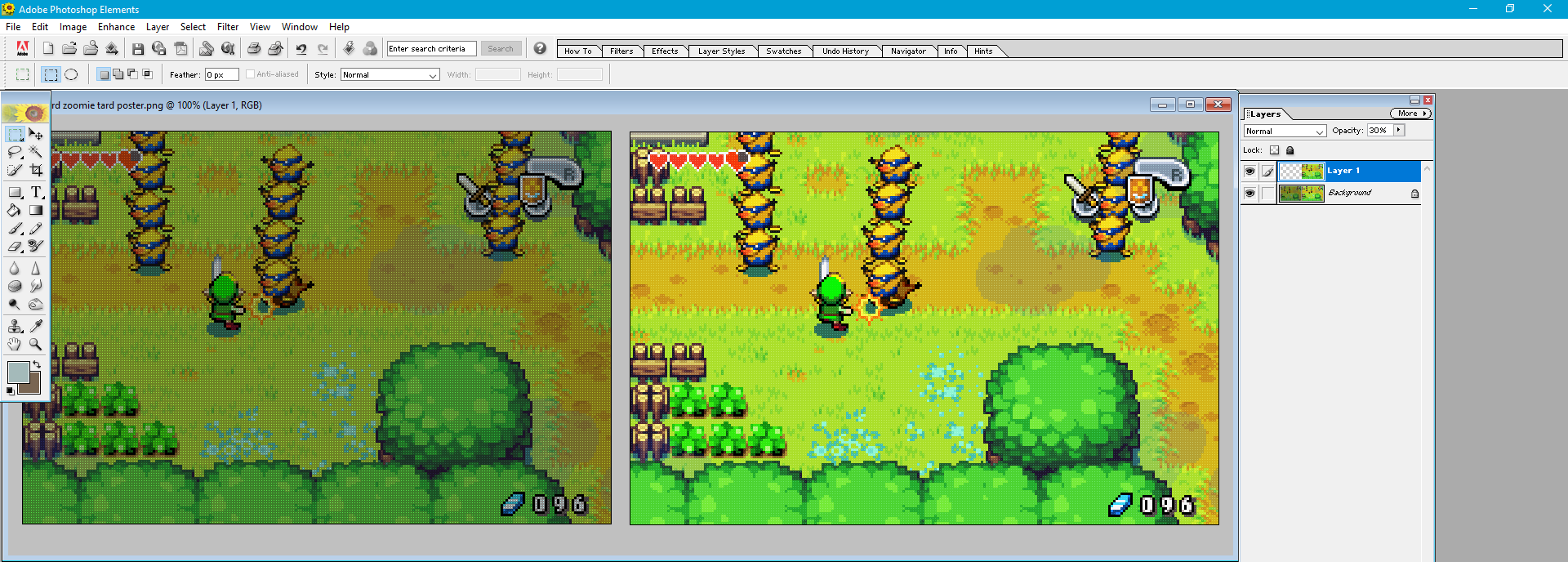
Task: Toggle Background layer link box
Action: pyautogui.click(x=1267, y=193)
